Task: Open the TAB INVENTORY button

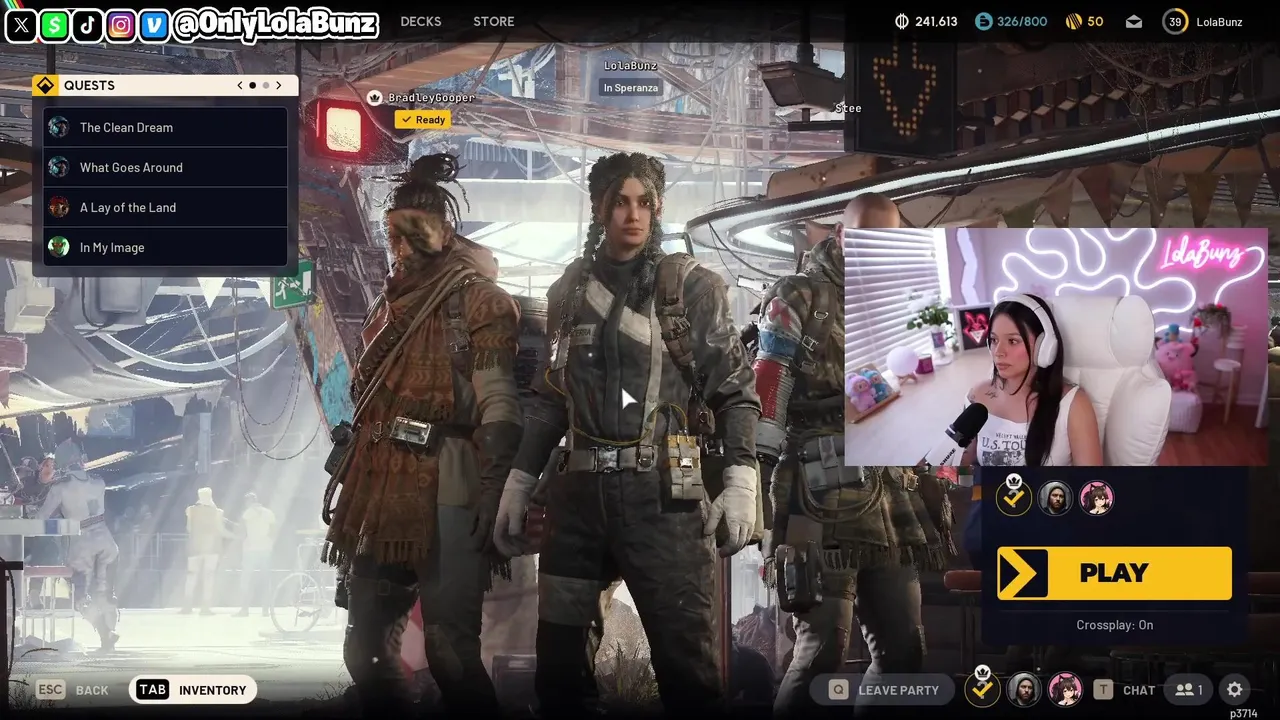Action: [x=193, y=690]
